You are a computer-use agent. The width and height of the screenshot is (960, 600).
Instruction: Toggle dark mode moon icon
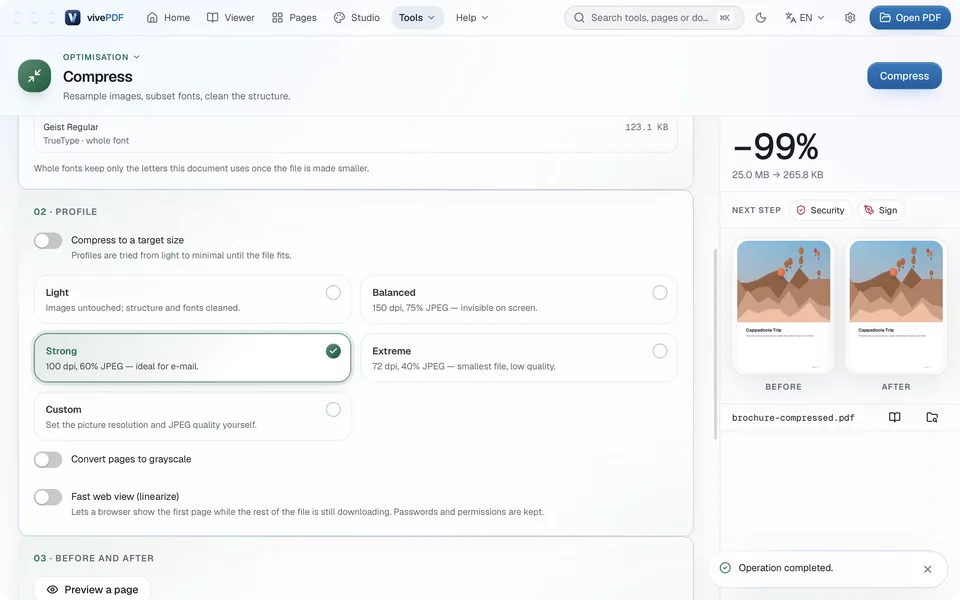tap(760, 18)
